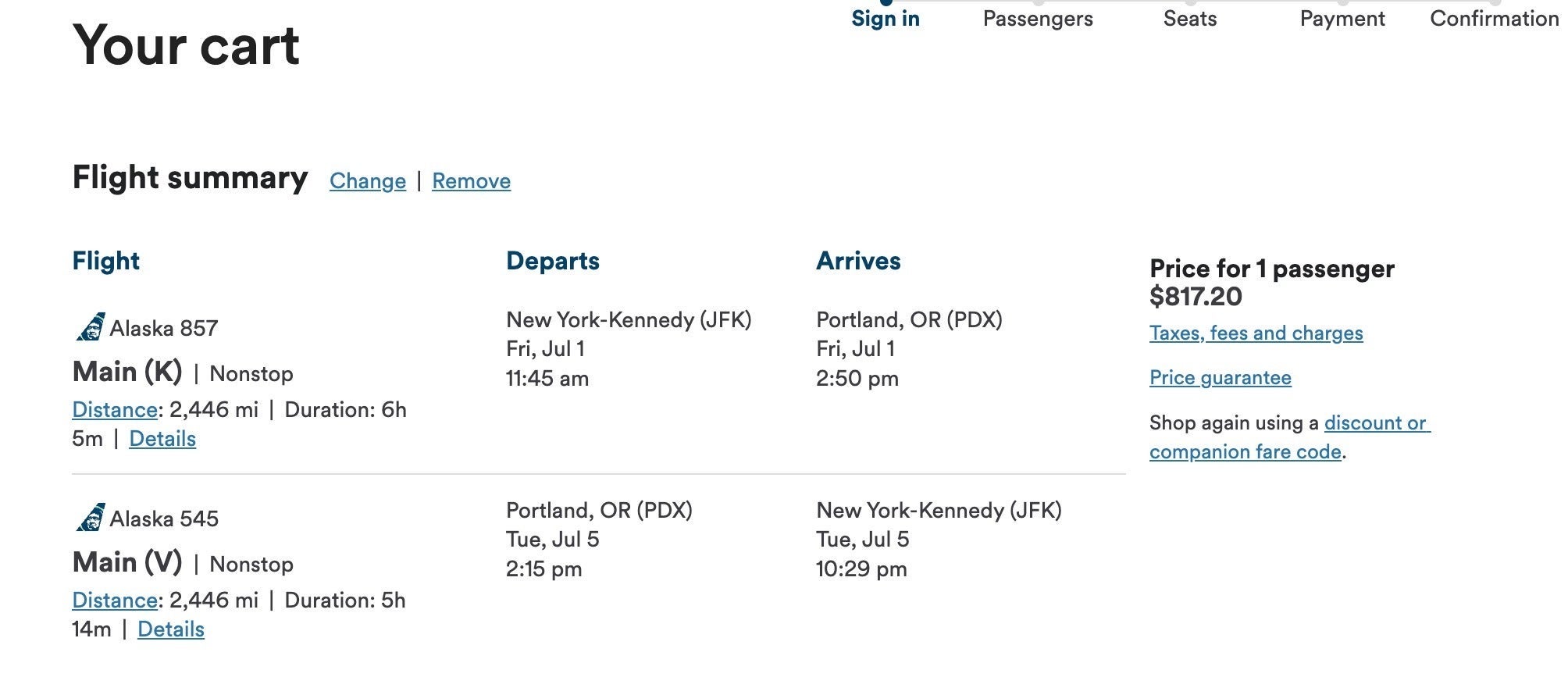The height and width of the screenshot is (695, 1568).
Task: Click the Alaska logo next to flight 545
Action: [x=88, y=519]
